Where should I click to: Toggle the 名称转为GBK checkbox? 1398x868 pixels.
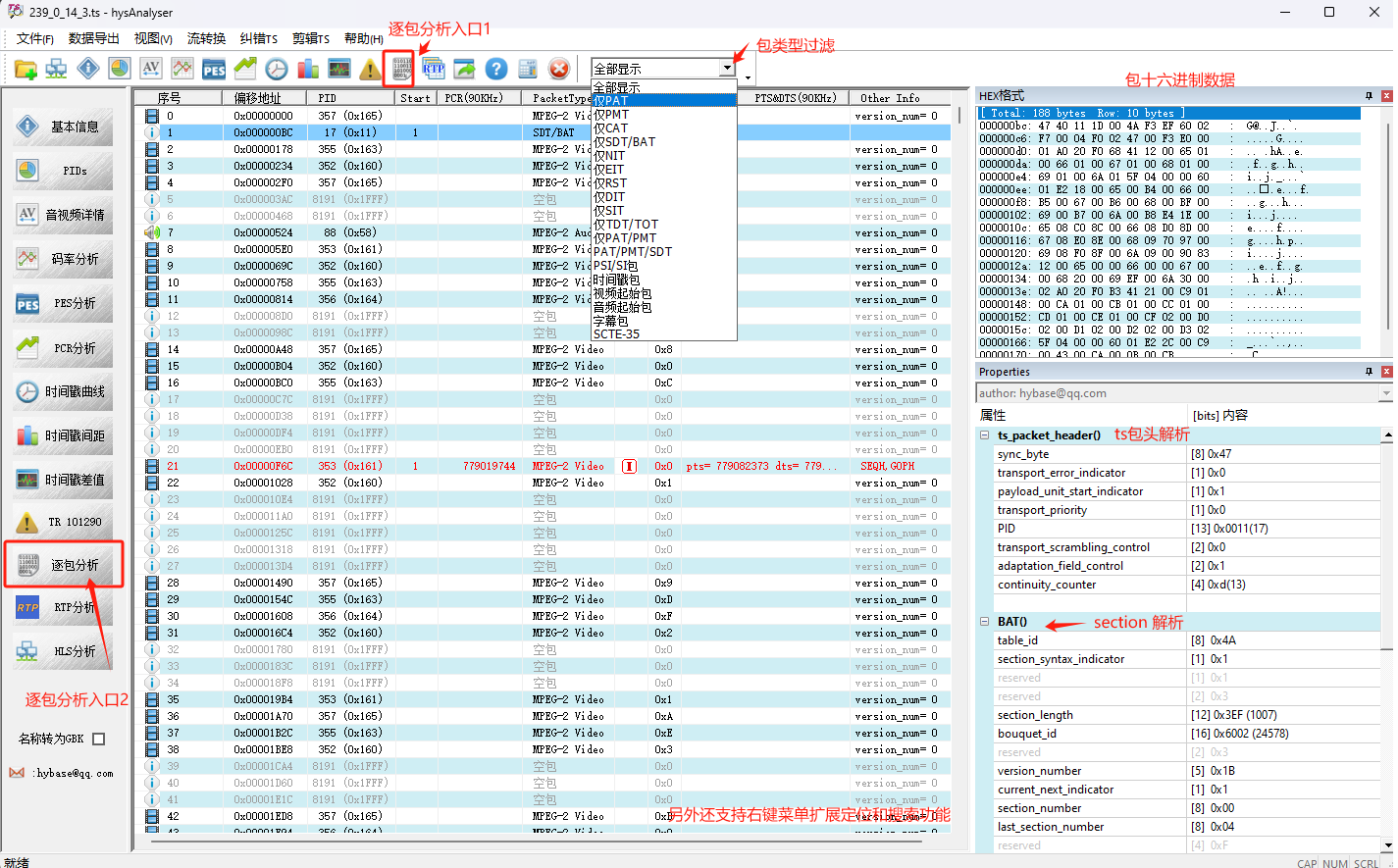click(98, 739)
